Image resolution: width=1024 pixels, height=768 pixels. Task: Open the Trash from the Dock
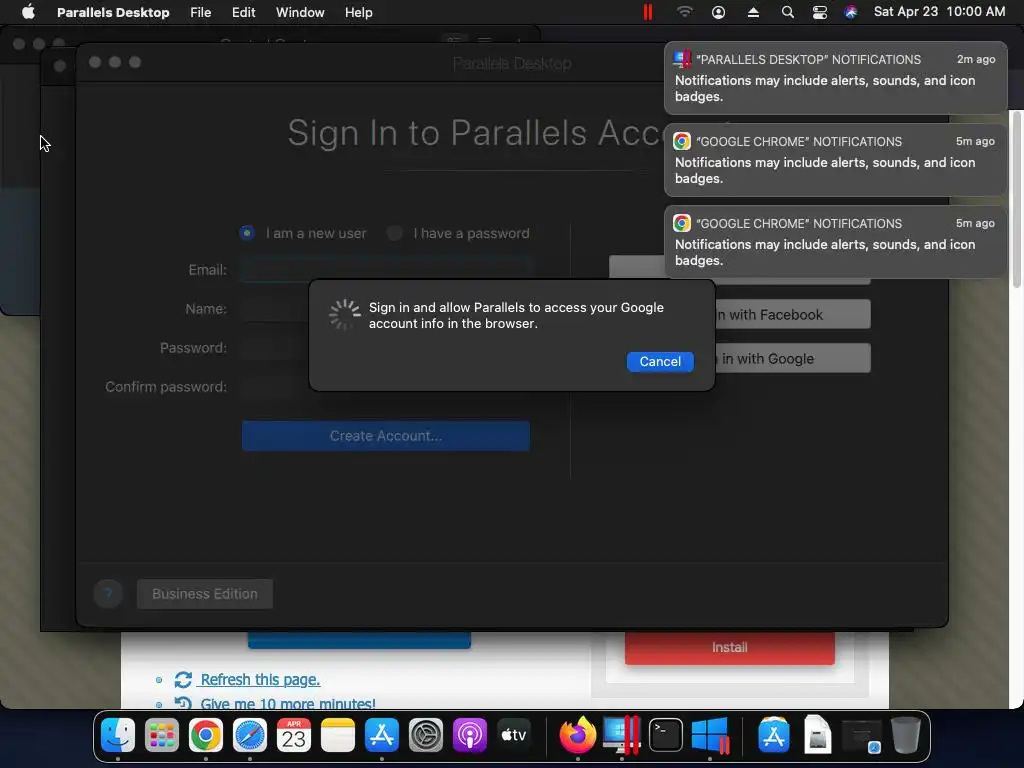click(x=905, y=735)
